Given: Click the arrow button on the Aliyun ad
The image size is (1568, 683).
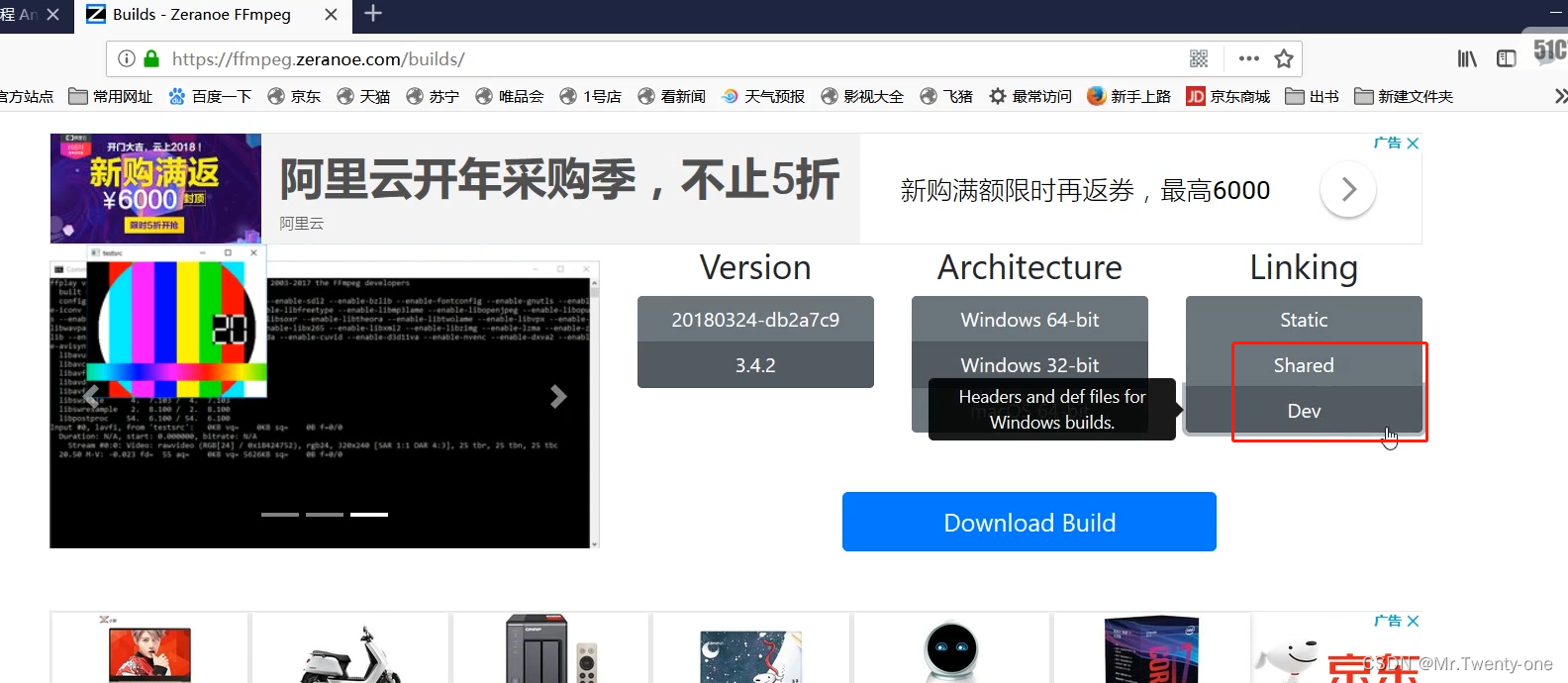Looking at the screenshot, I should [1348, 189].
